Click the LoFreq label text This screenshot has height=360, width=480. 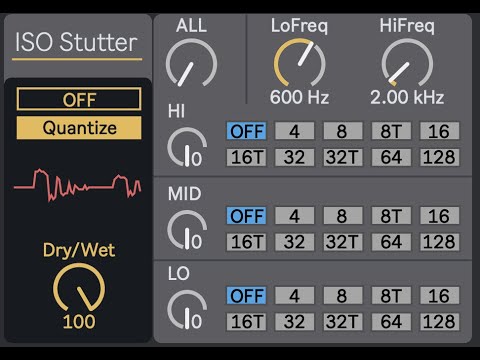click(299, 26)
